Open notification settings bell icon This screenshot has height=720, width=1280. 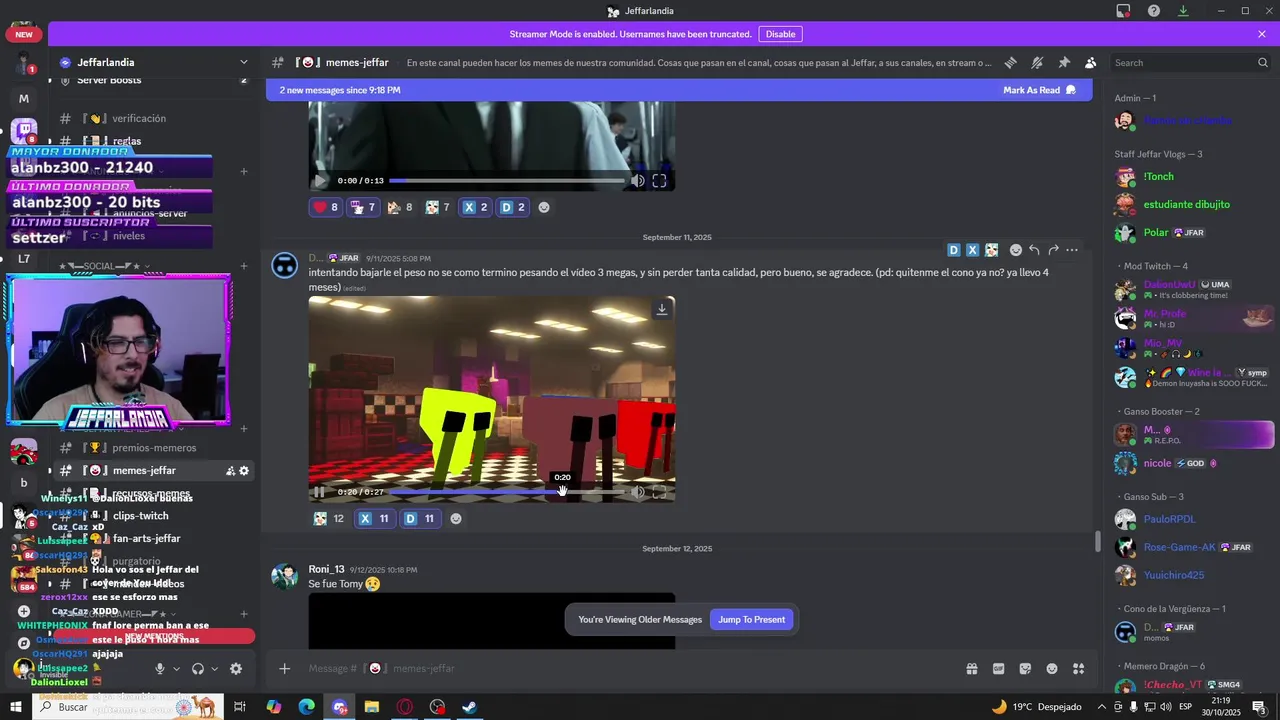coord(1037,63)
